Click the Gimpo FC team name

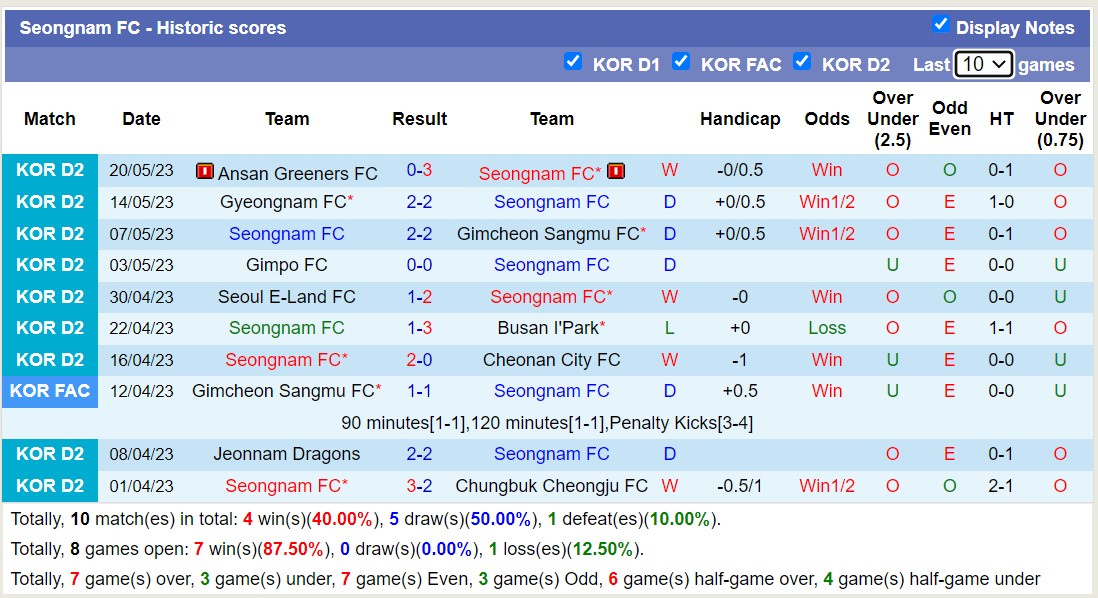[287, 264]
